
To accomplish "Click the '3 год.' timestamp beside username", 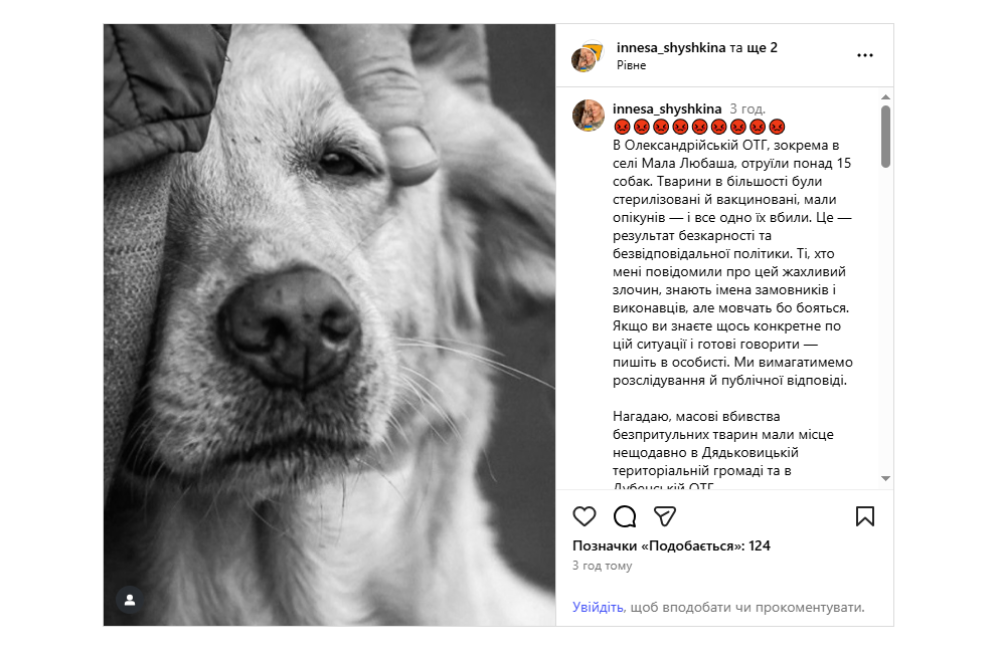I will (747, 109).
